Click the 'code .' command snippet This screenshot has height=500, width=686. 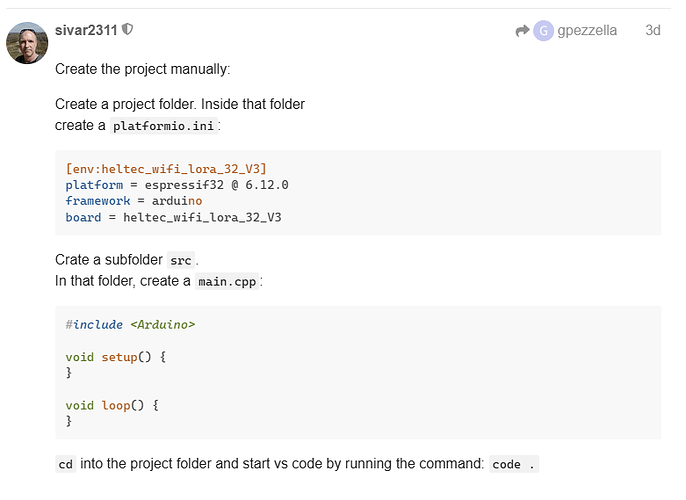point(514,464)
